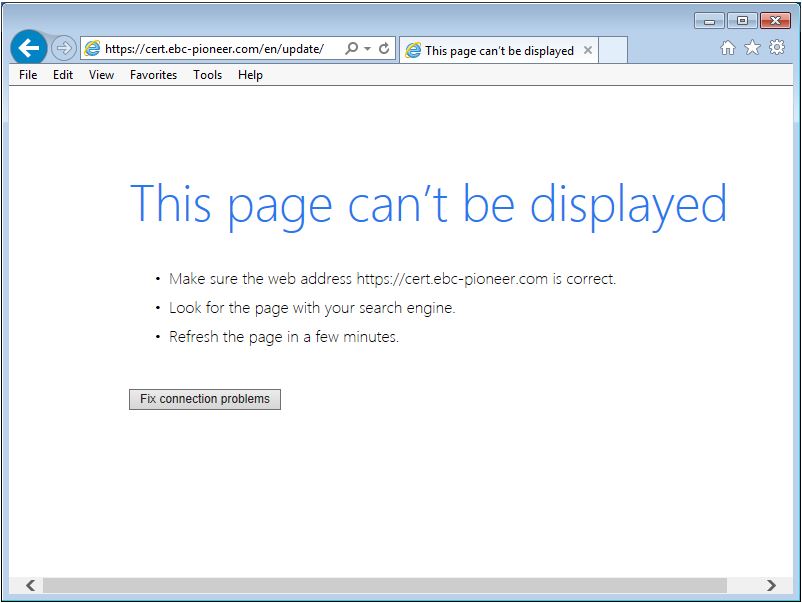Refresh the page using the reload icon
Image resolution: width=802 pixels, height=603 pixels.
click(384, 49)
